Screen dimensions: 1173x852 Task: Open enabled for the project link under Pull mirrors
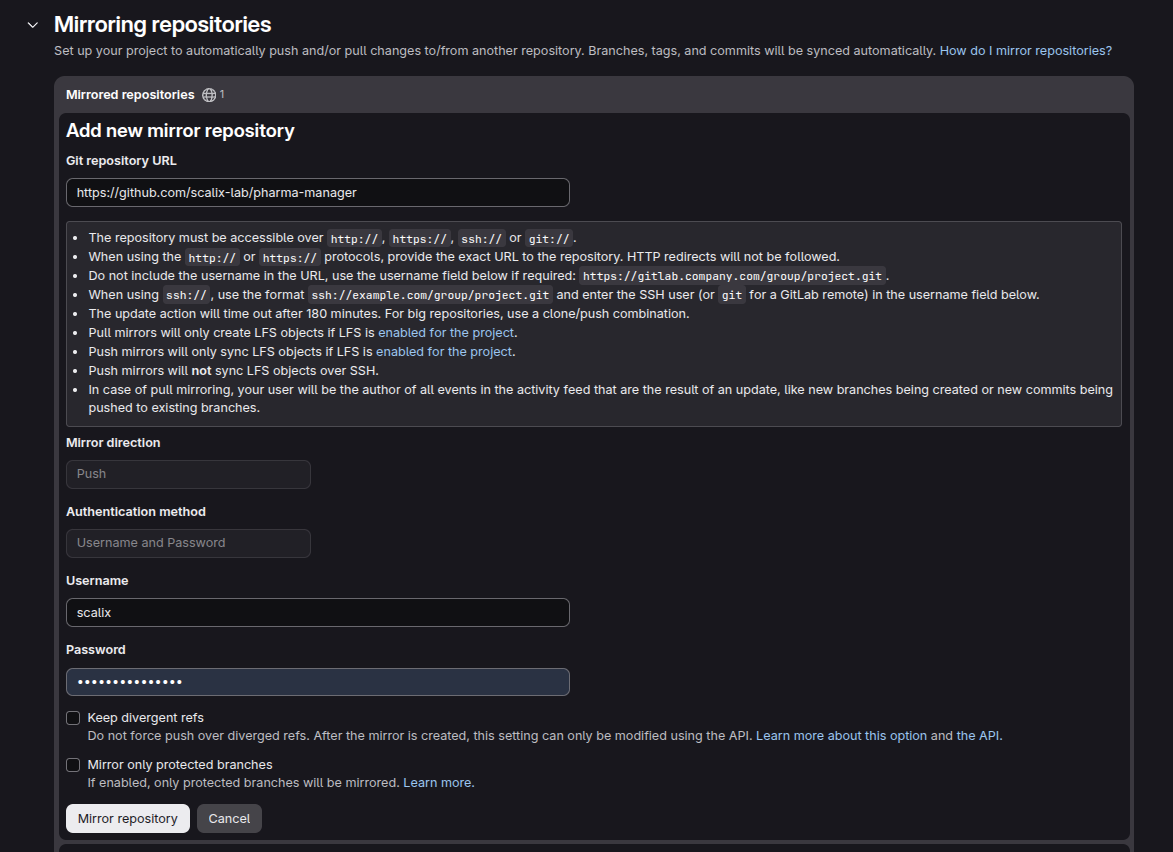point(446,333)
